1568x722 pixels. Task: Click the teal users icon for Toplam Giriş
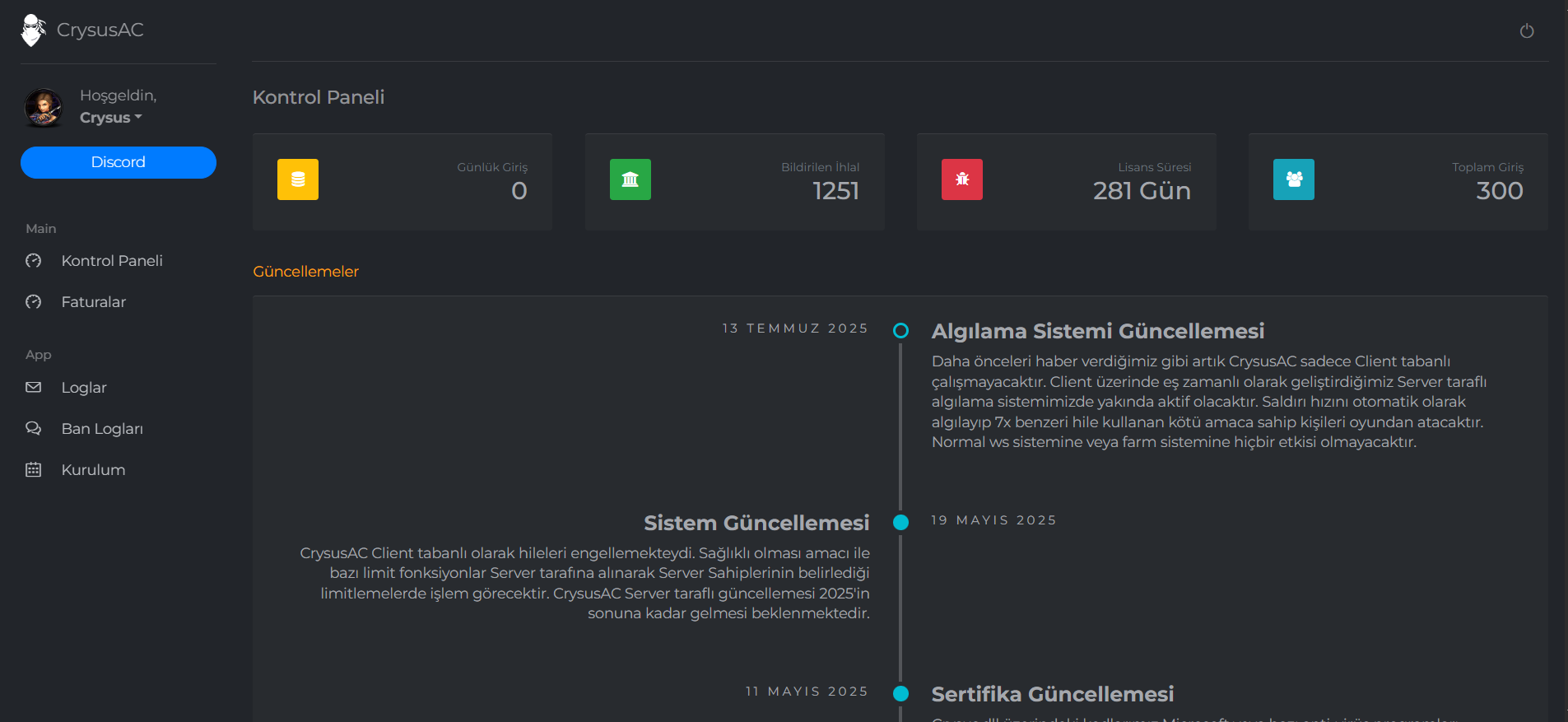(1293, 179)
